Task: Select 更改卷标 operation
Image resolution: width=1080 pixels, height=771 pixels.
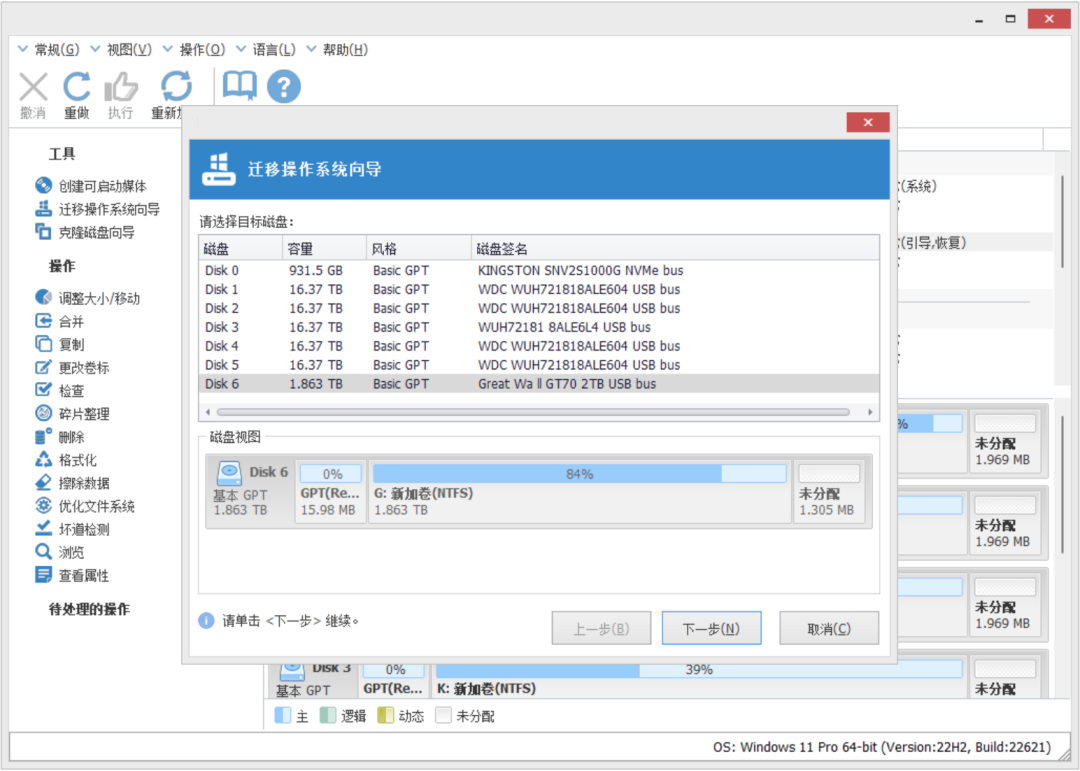Action: pos(72,367)
